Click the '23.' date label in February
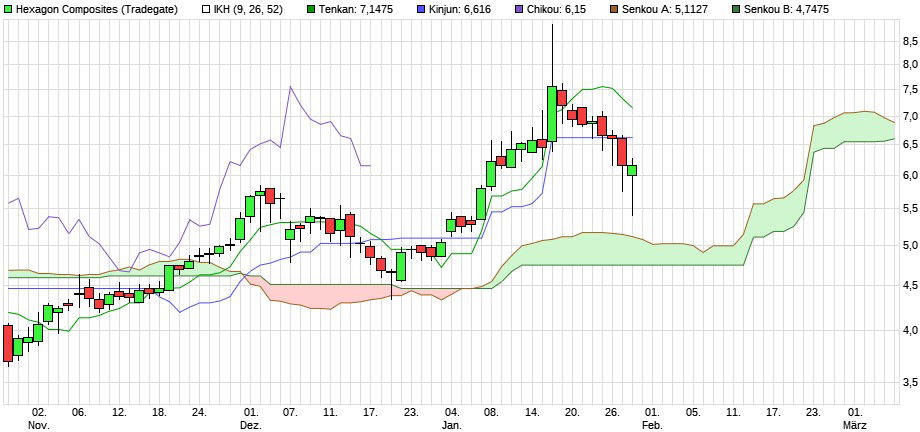The height and width of the screenshot is (432, 920). [x=814, y=412]
